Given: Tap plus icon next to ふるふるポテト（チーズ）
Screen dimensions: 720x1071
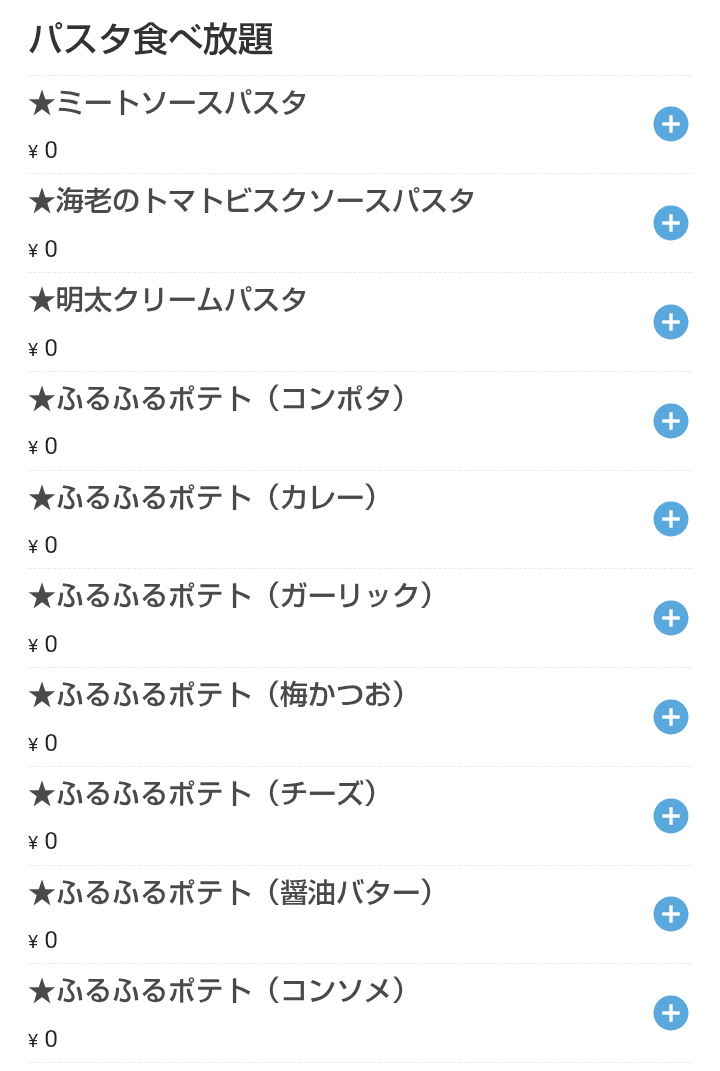Looking at the screenshot, I should click(671, 816).
